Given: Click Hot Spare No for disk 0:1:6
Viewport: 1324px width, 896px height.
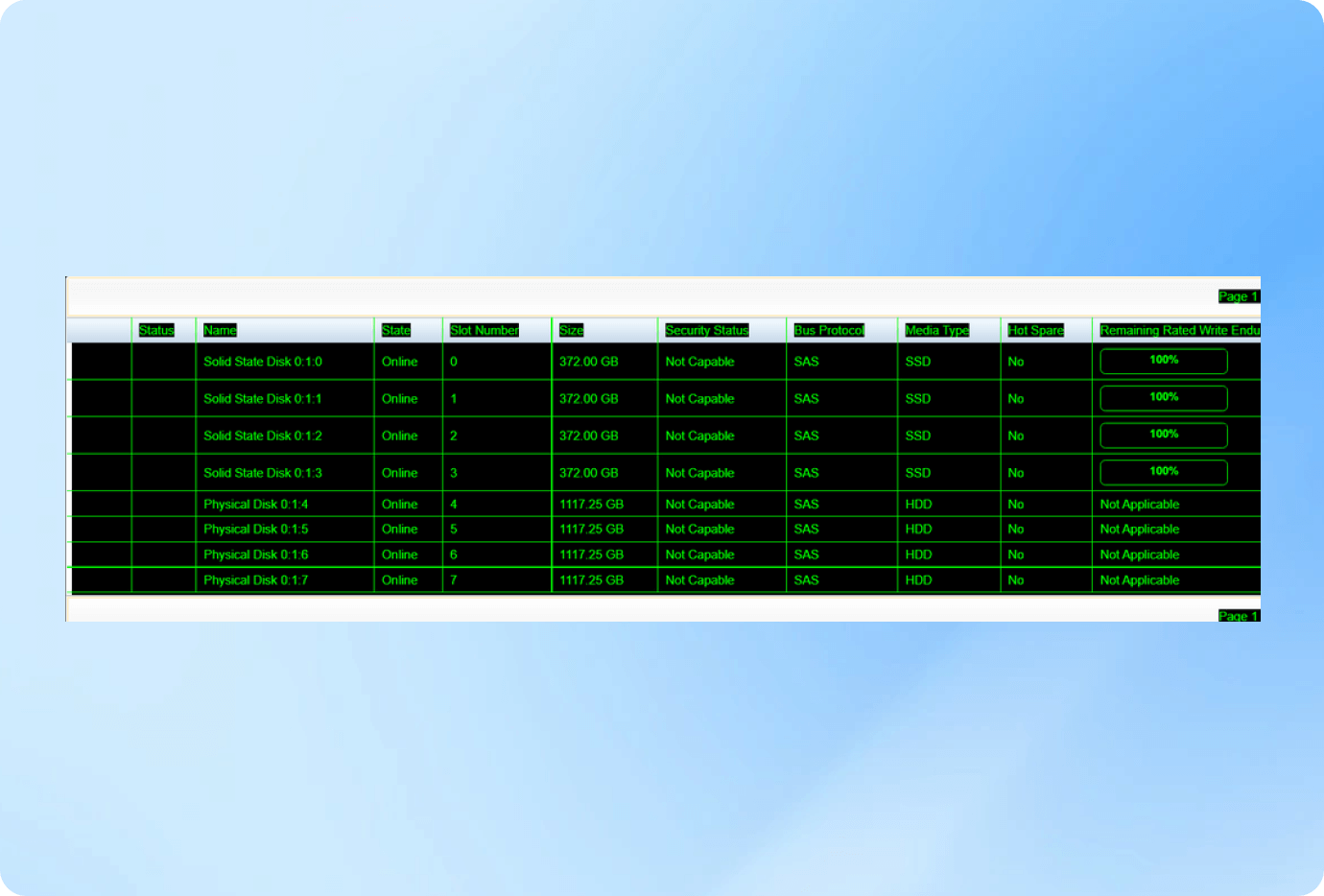Looking at the screenshot, I should tap(1016, 554).
